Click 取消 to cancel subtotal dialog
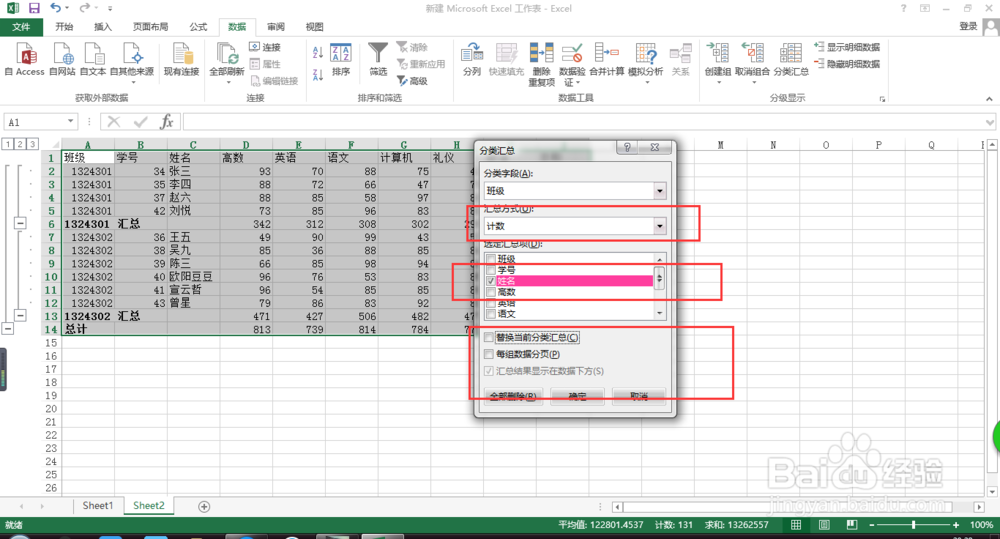Viewport: 1000px width, 539px height. coord(639,396)
